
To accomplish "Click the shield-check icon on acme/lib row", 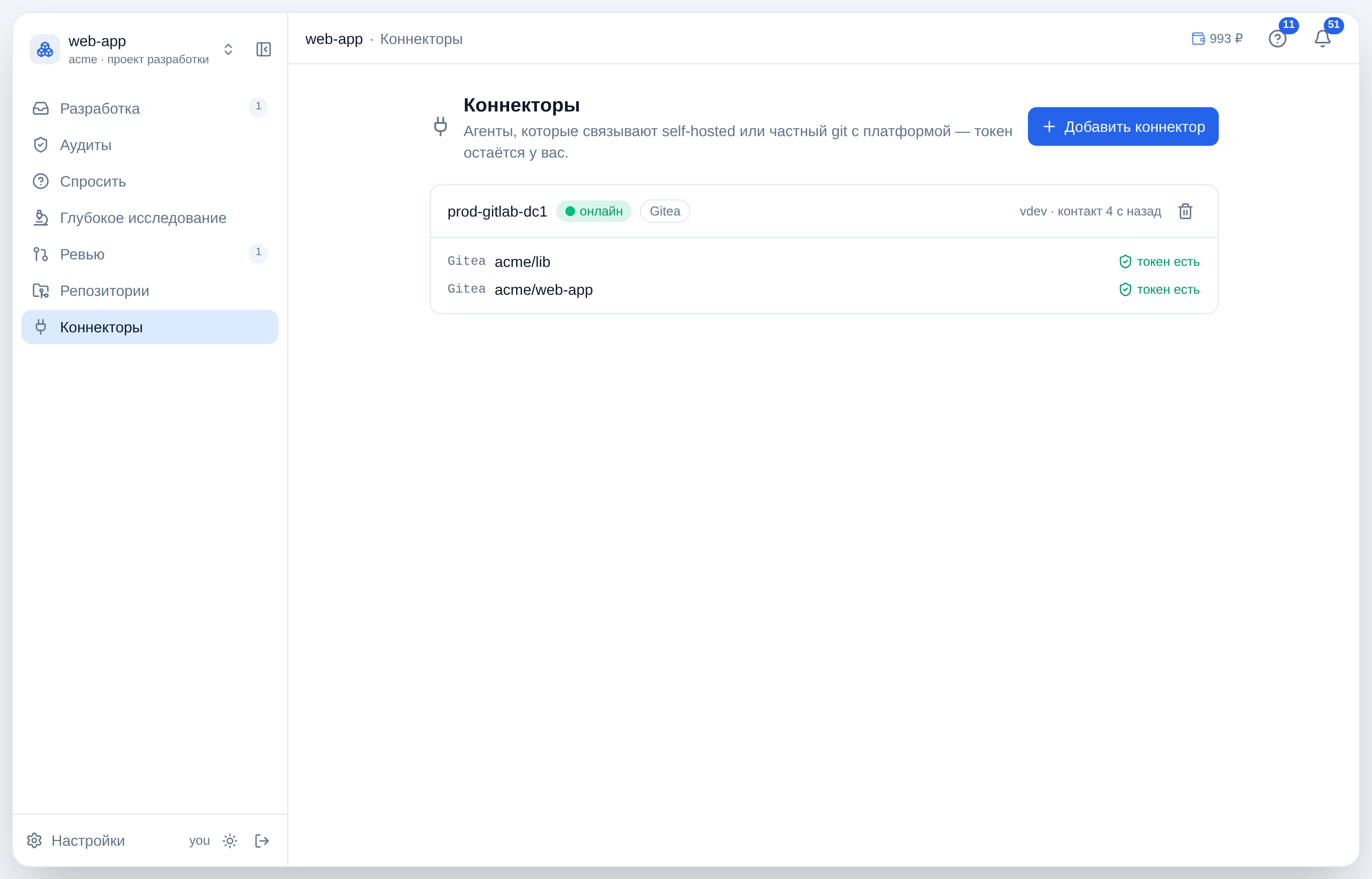I will click(x=1125, y=262).
